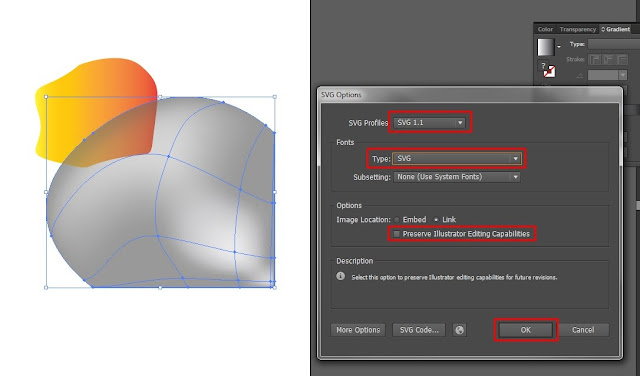Apply gradient along stroke icon
The image size is (640, 376).
click(609, 60)
